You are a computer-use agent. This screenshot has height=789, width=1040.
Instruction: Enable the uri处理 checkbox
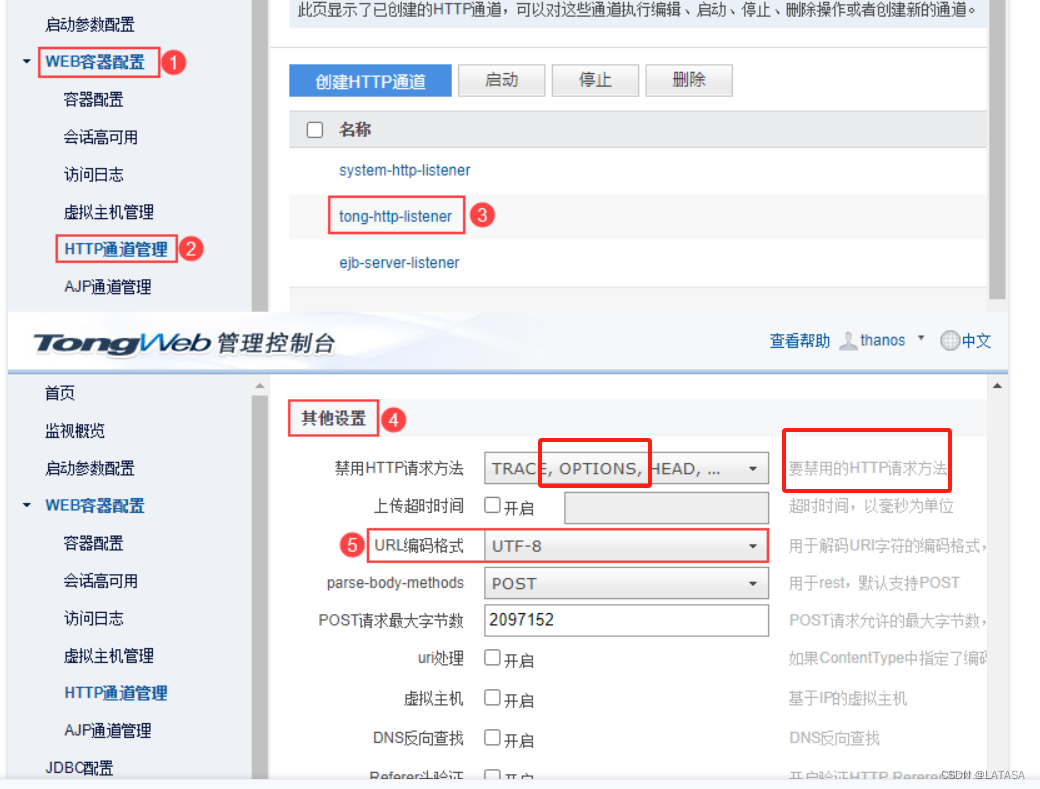(492, 658)
